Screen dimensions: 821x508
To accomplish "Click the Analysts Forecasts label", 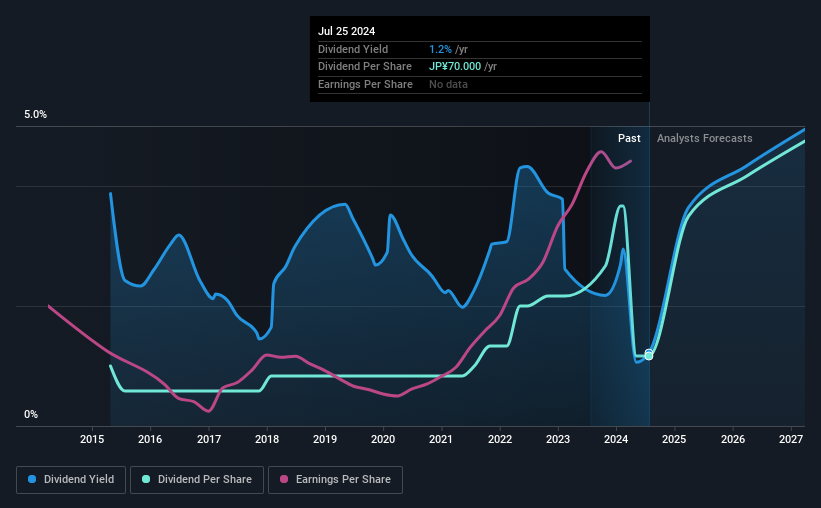I will point(705,138).
